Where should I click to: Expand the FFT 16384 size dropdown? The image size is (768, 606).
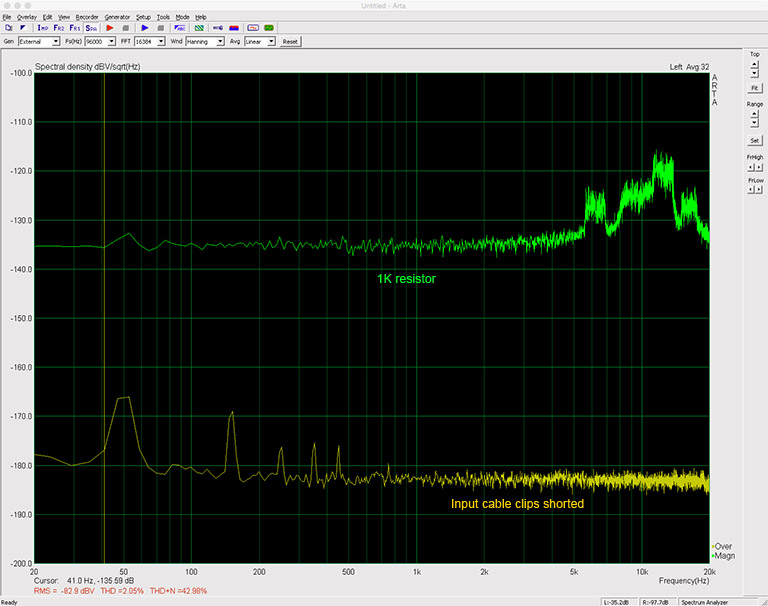[161, 42]
